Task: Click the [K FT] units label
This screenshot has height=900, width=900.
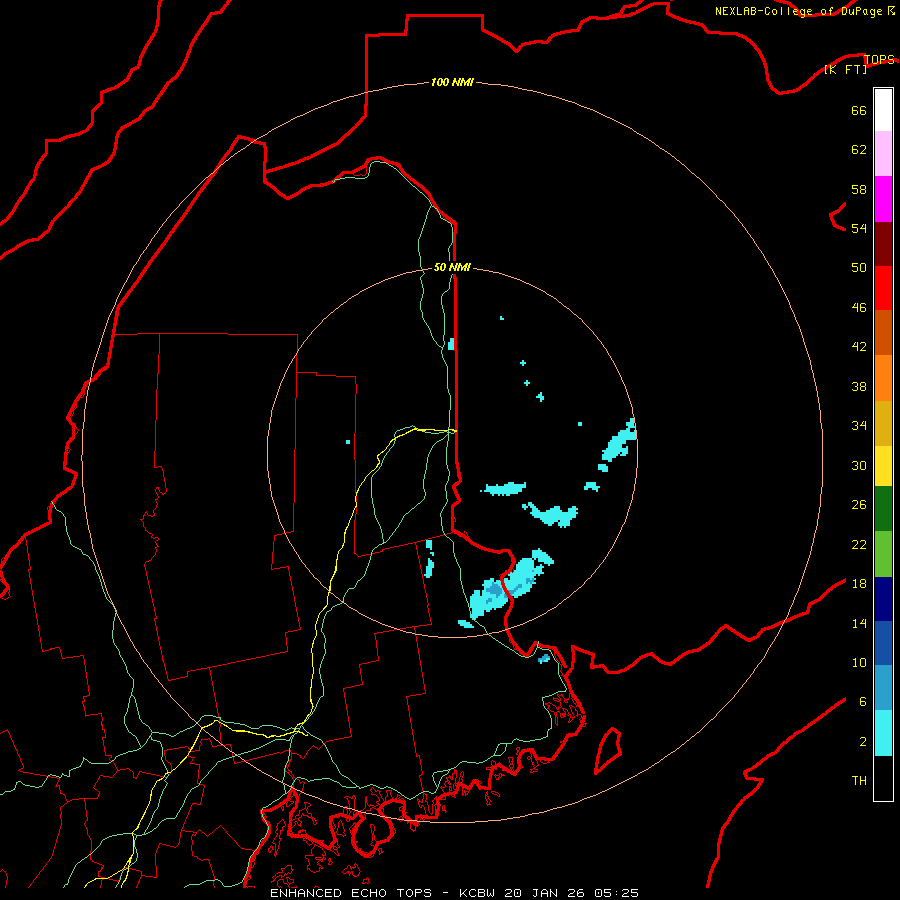Action: point(845,69)
